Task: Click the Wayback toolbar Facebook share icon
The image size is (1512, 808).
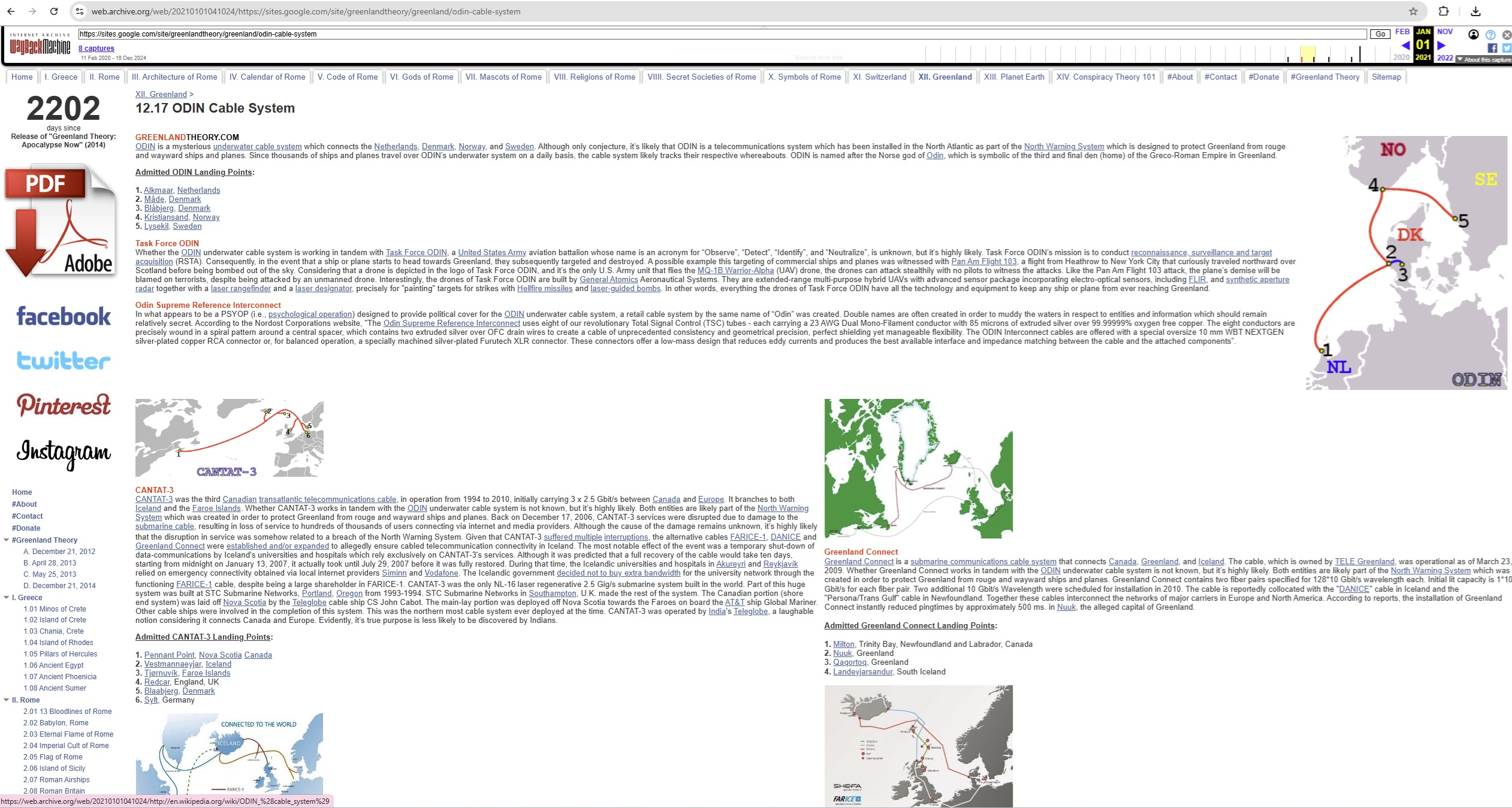Action: [x=1492, y=48]
